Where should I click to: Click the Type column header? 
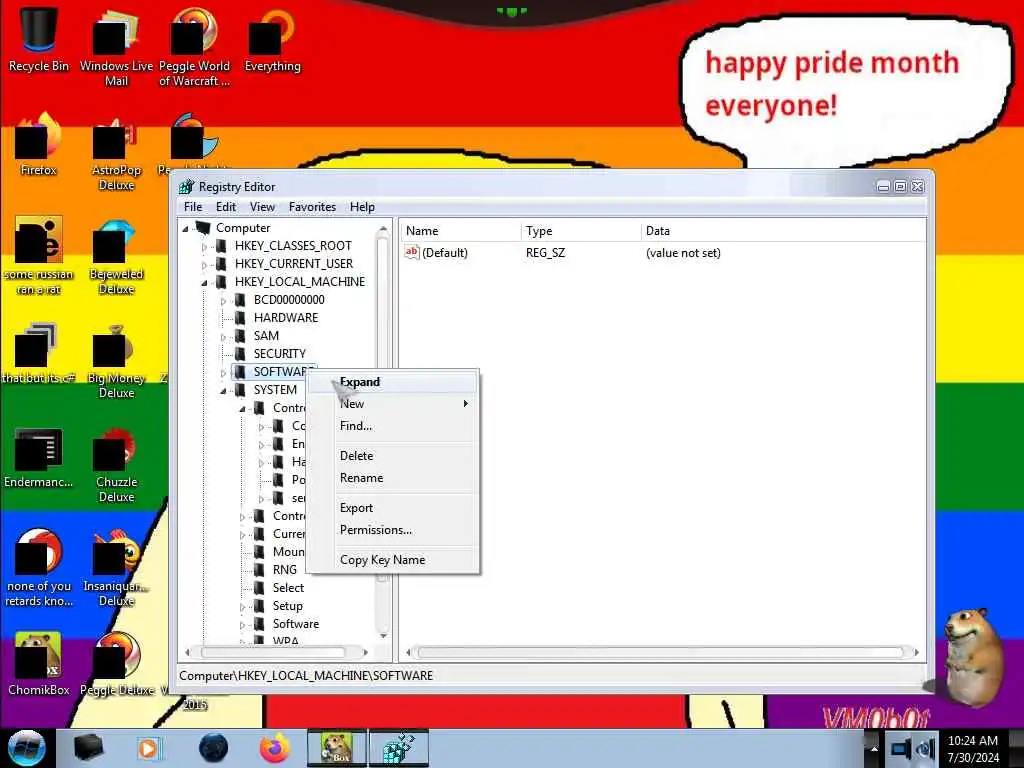pyautogui.click(x=581, y=231)
